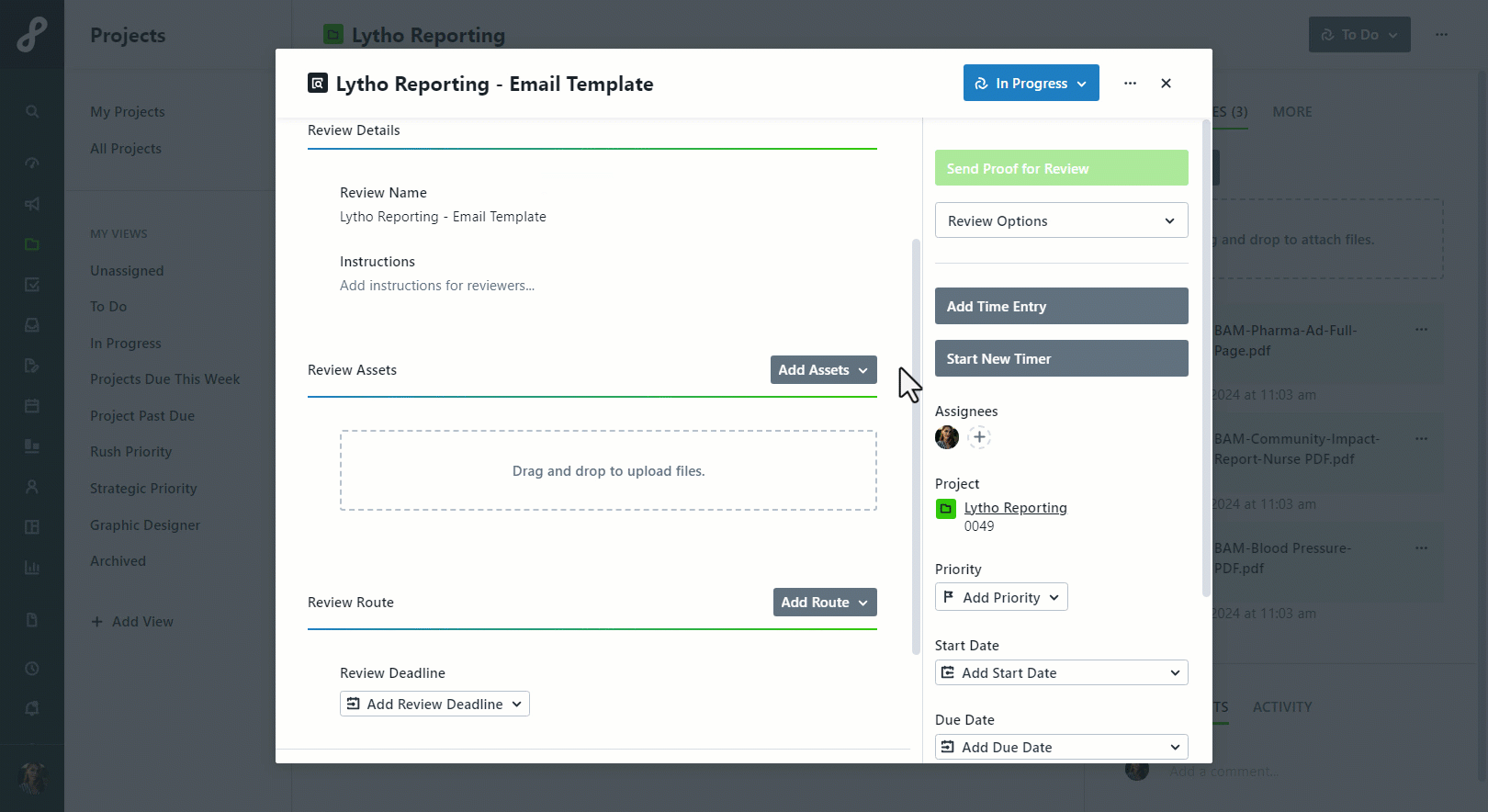Open three-dot menu for BAM-Blood Pressure PDF
Screen dimensions: 1488x812
click(1421, 548)
